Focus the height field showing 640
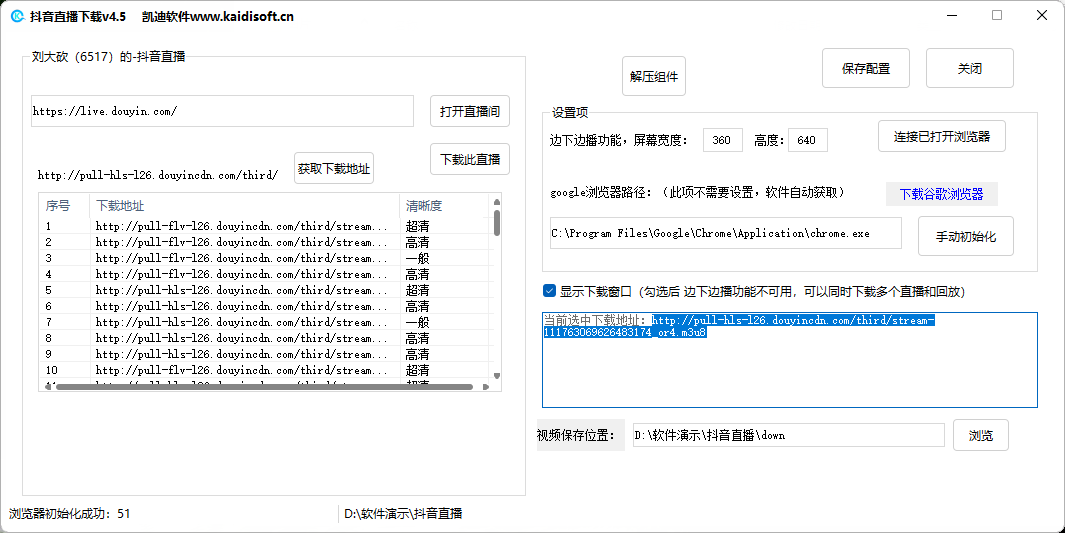The width and height of the screenshot is (1065, 533). tap(808, 140)
